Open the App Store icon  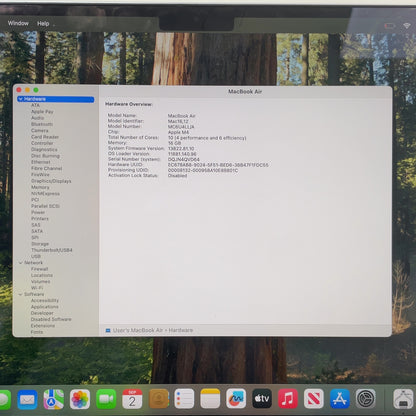tap(340, 398)
